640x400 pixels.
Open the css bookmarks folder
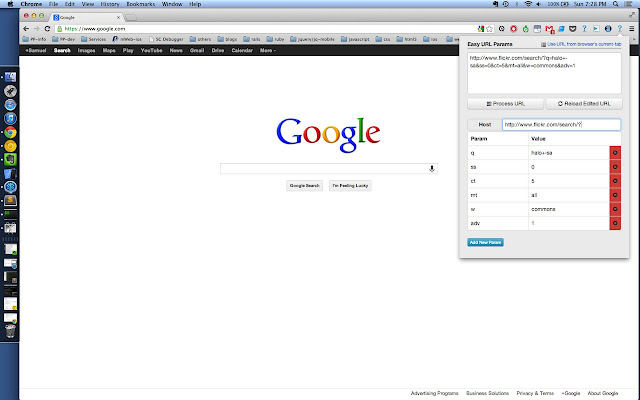(x=383, y=39)
